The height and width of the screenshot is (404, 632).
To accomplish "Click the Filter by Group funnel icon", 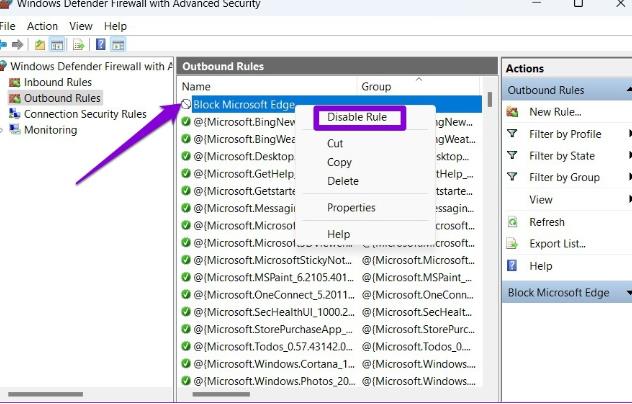I will 512,177.
